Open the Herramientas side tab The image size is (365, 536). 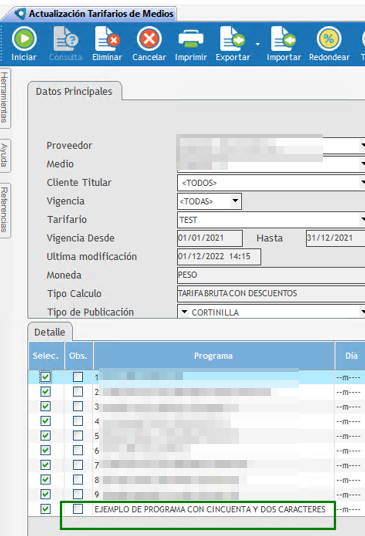tap(4, 98)
